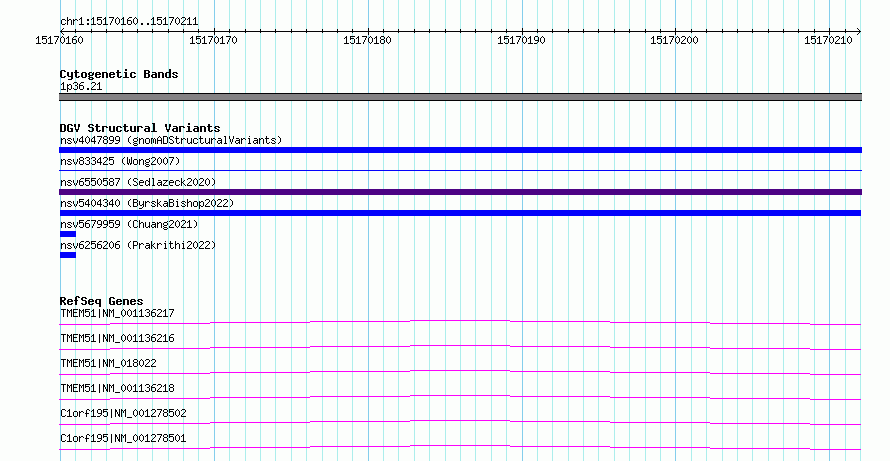The width and height of the screenshot is (890, 461).
Task: Click the 1p36.21 band label
Action: (x=81, y=86)
